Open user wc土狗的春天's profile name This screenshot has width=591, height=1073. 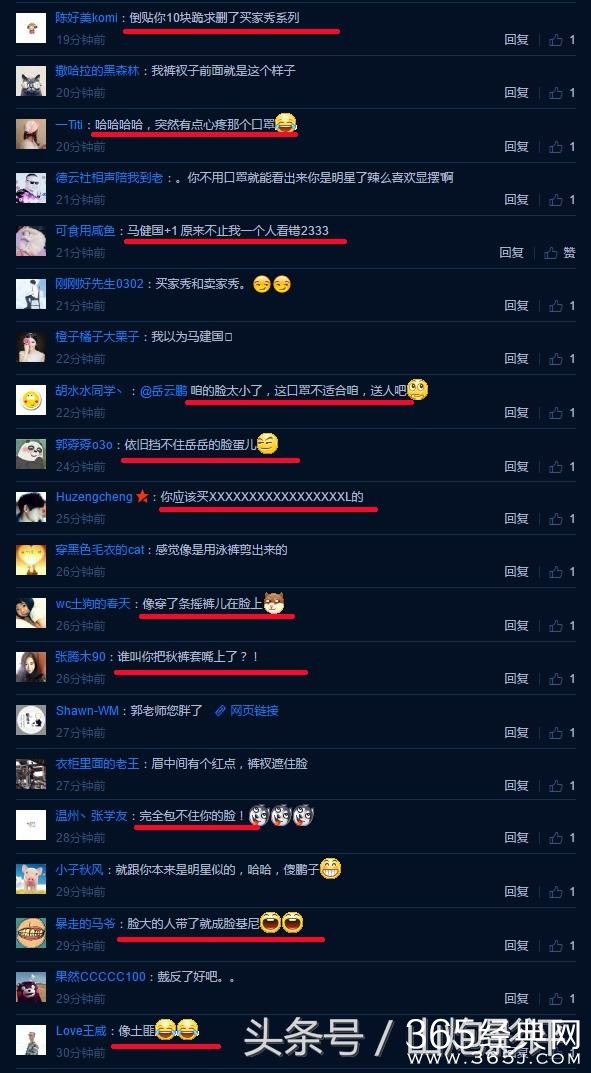pyautogui.click(x=93, y=604)
